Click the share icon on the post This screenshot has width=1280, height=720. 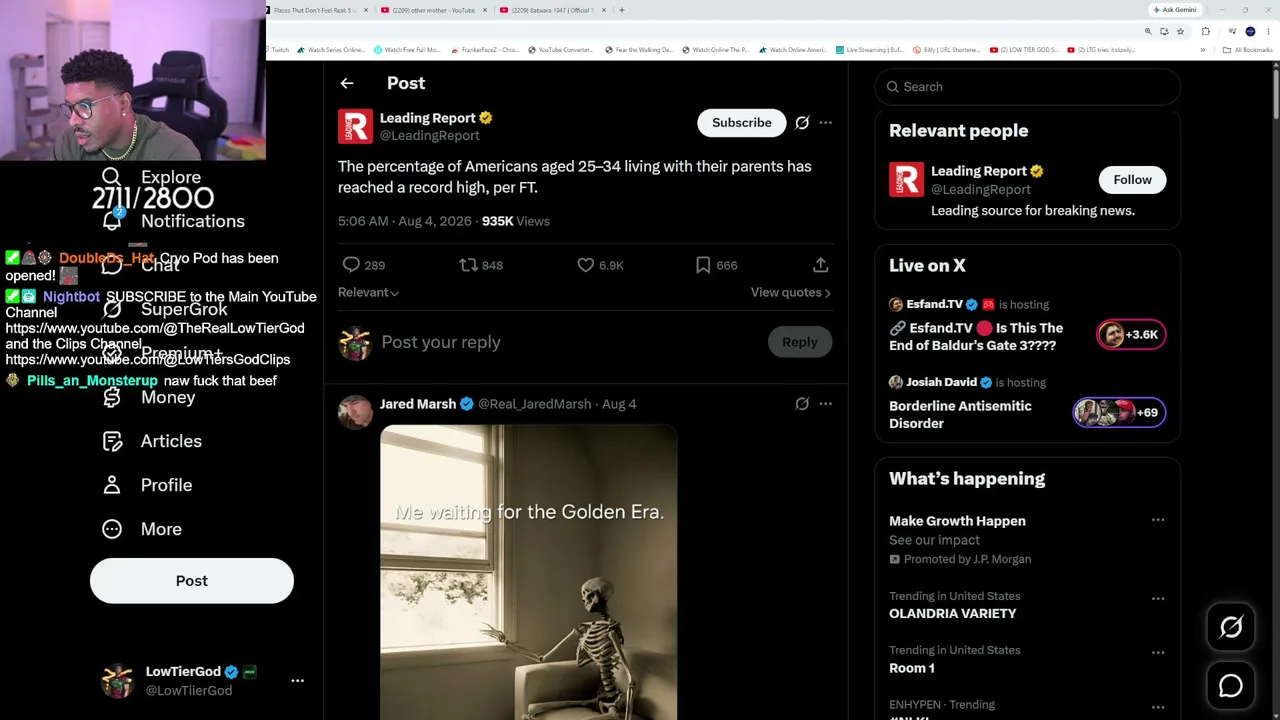821,265
